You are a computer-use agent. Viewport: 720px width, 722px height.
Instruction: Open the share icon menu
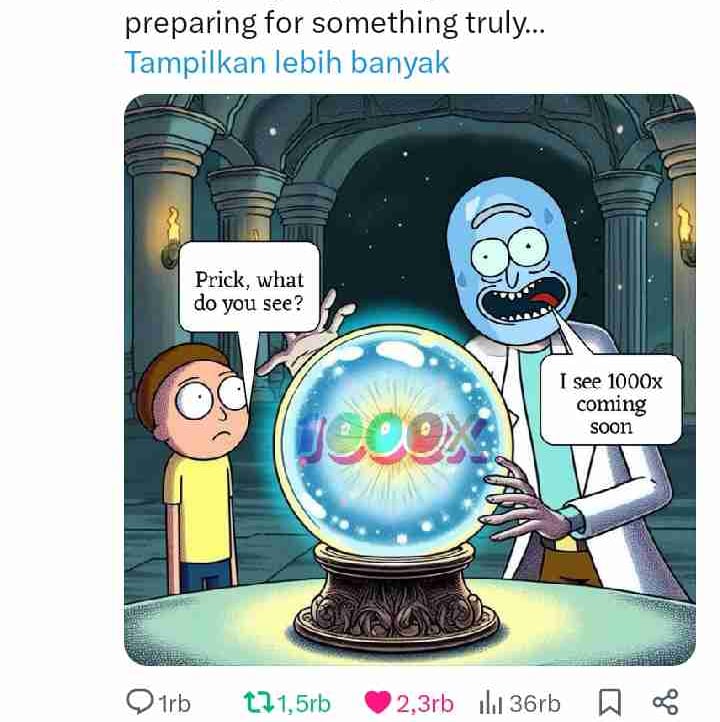tap(666, 702)
